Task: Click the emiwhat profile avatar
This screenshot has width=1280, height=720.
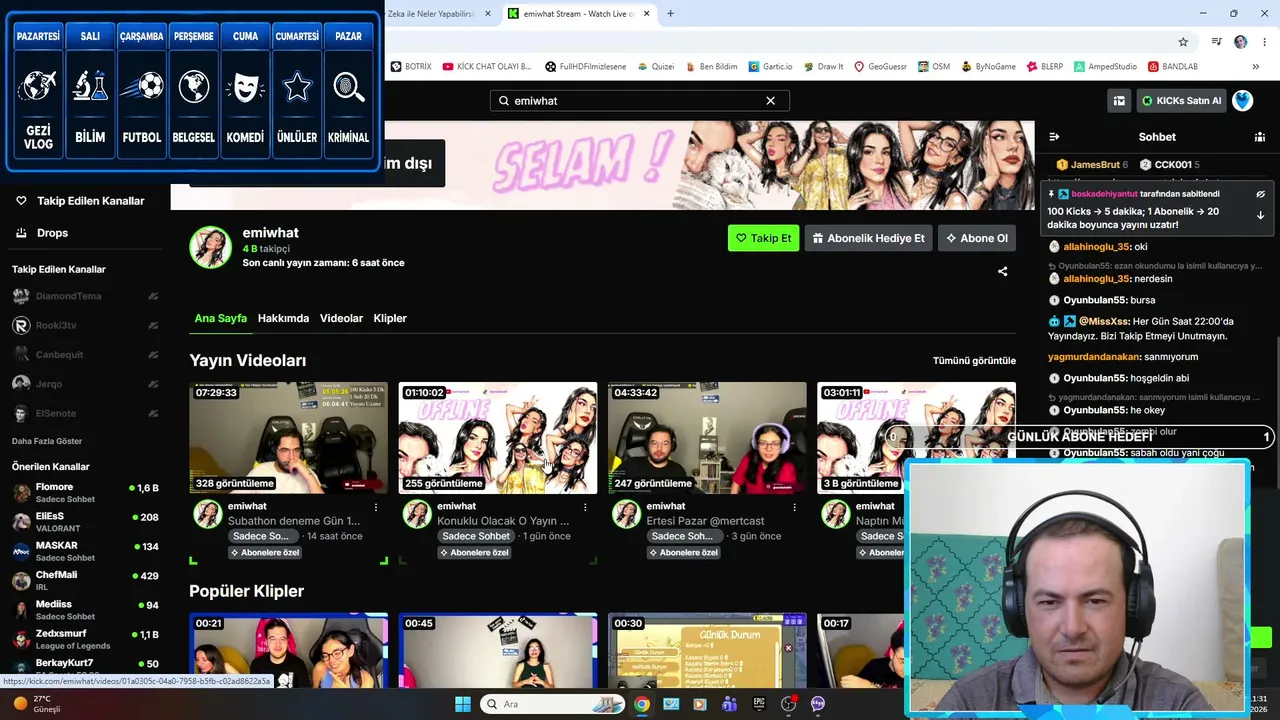Action: point(211,247)
